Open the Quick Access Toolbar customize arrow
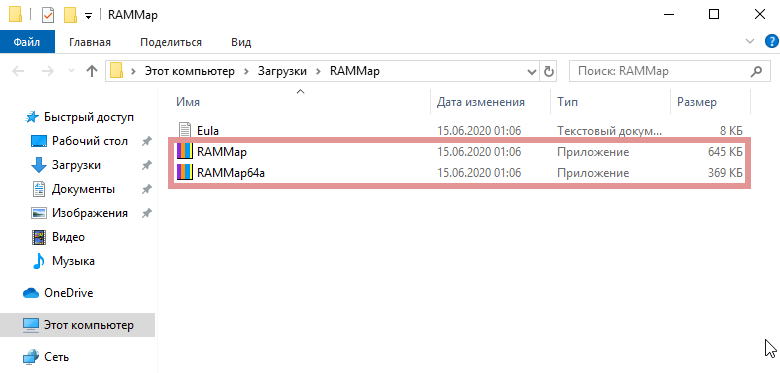 point(88,16)
